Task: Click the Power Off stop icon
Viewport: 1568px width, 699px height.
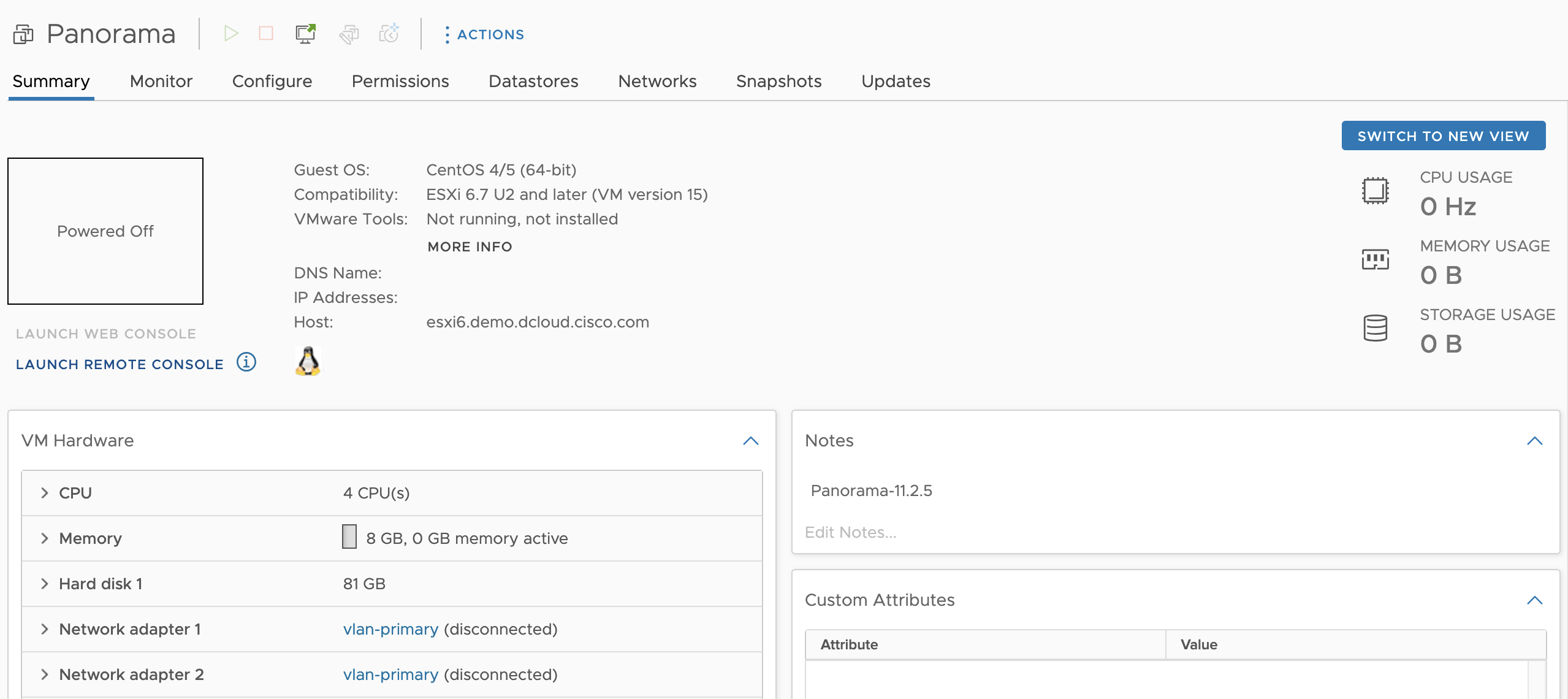Action: click(266, 33)
